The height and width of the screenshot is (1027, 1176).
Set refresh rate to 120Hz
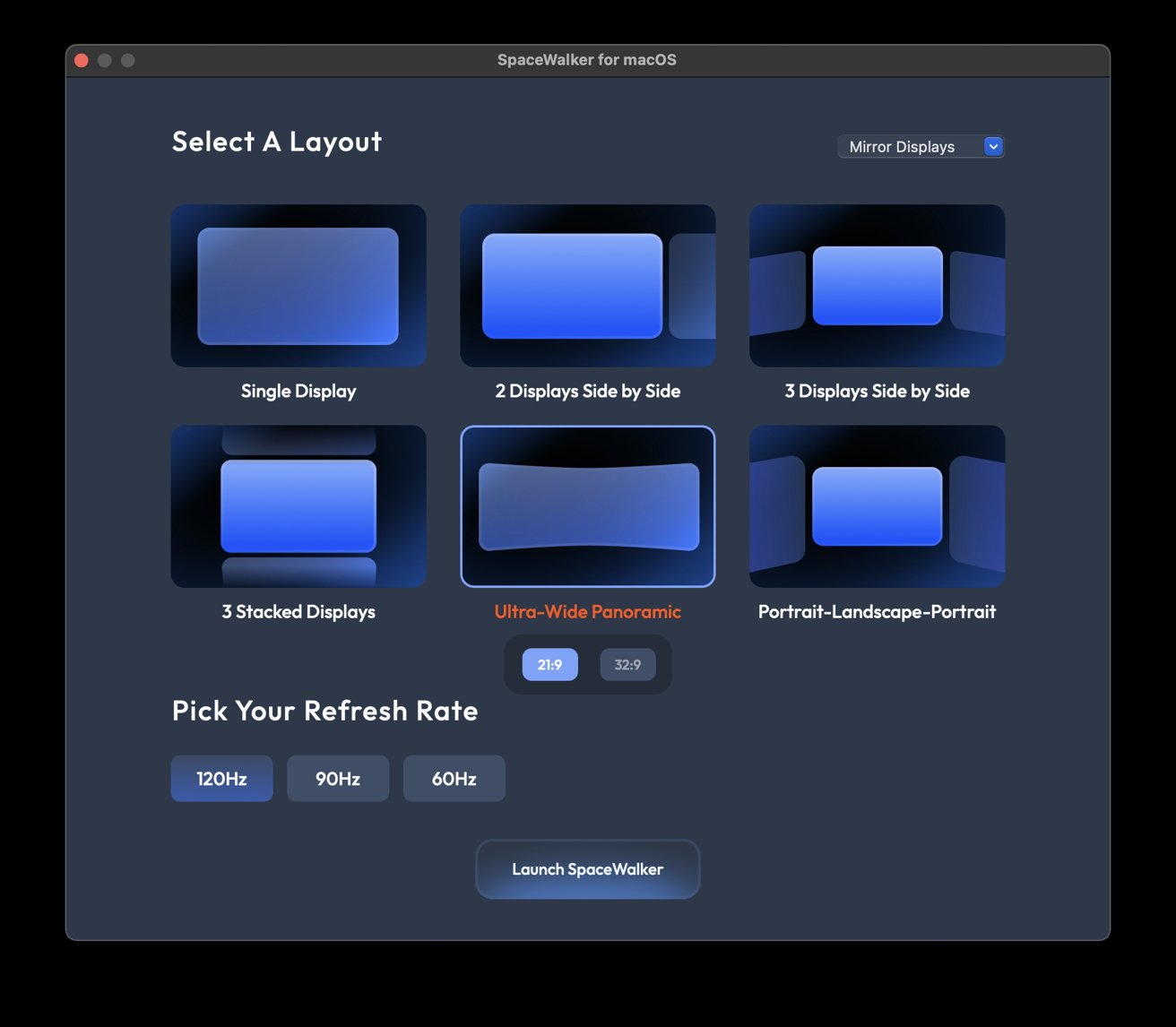tap(221, 778)
